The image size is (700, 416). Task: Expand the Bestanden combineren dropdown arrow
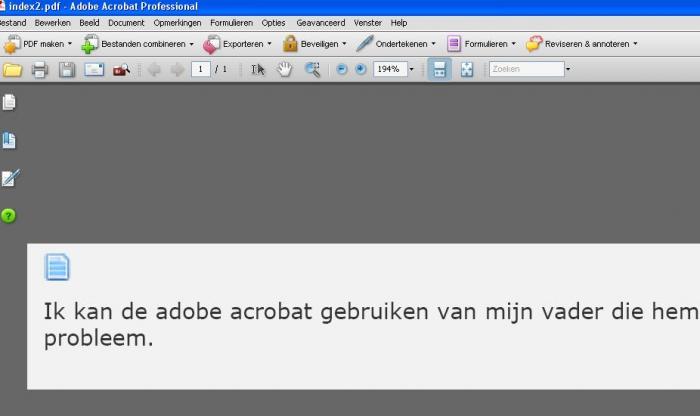tap(192, 44)
